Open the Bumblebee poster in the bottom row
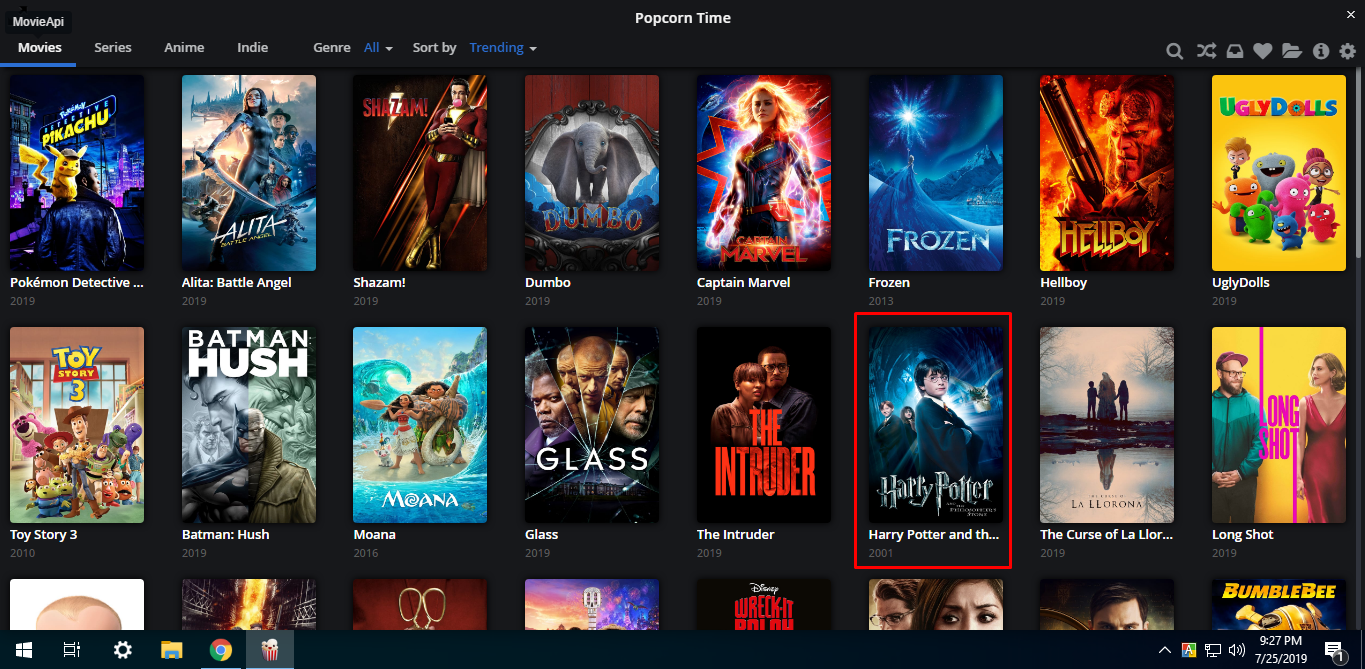This screenshot has width=1365, height=669. (1279, 604)
